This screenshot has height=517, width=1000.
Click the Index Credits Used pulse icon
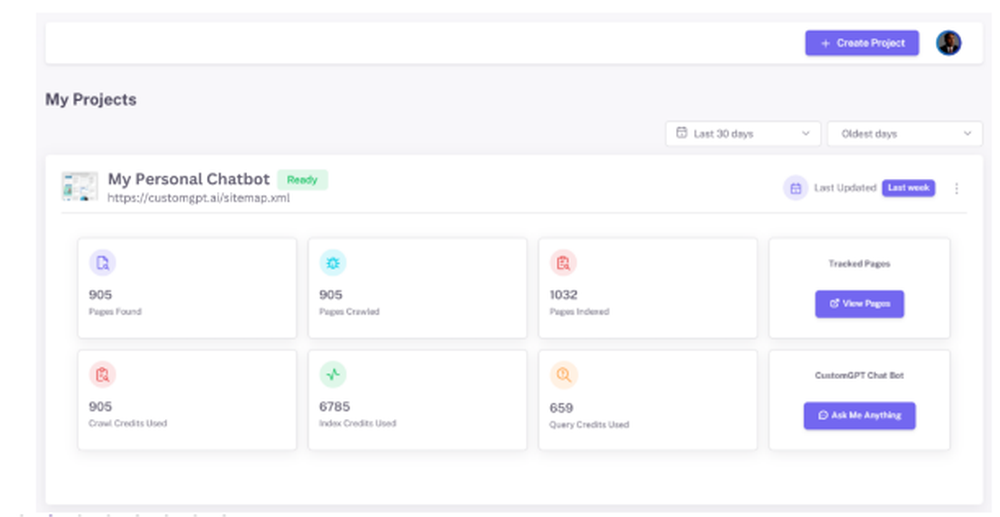tap(332, 375)
